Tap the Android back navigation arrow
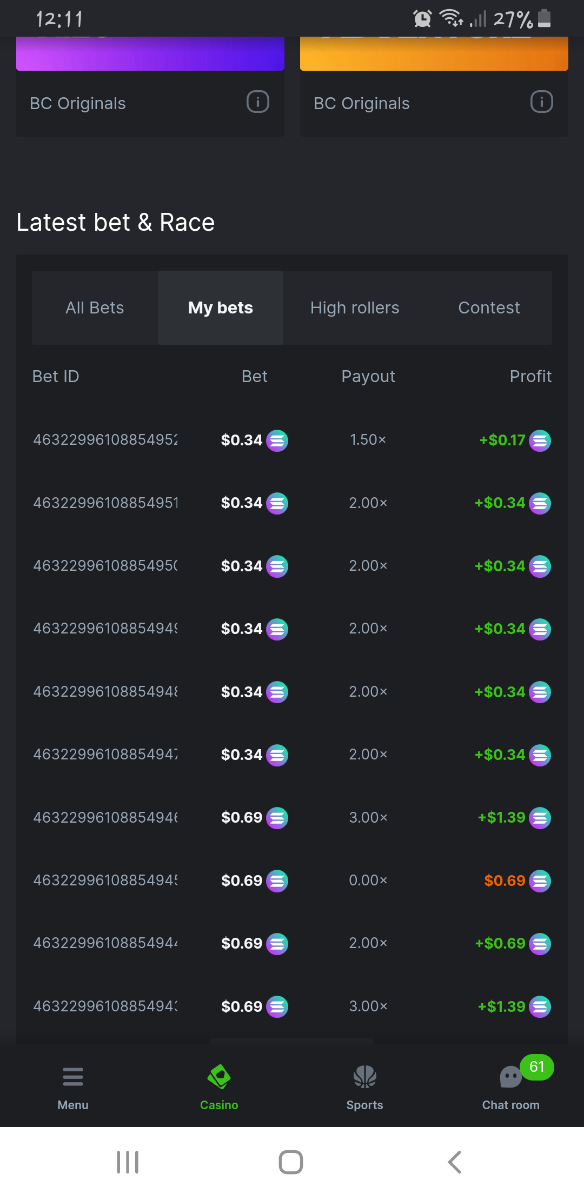 pyautogui.click(x=455, y=1162)
